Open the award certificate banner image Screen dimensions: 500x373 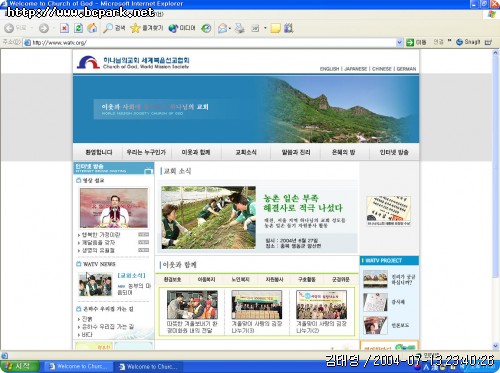click(389, 211)
